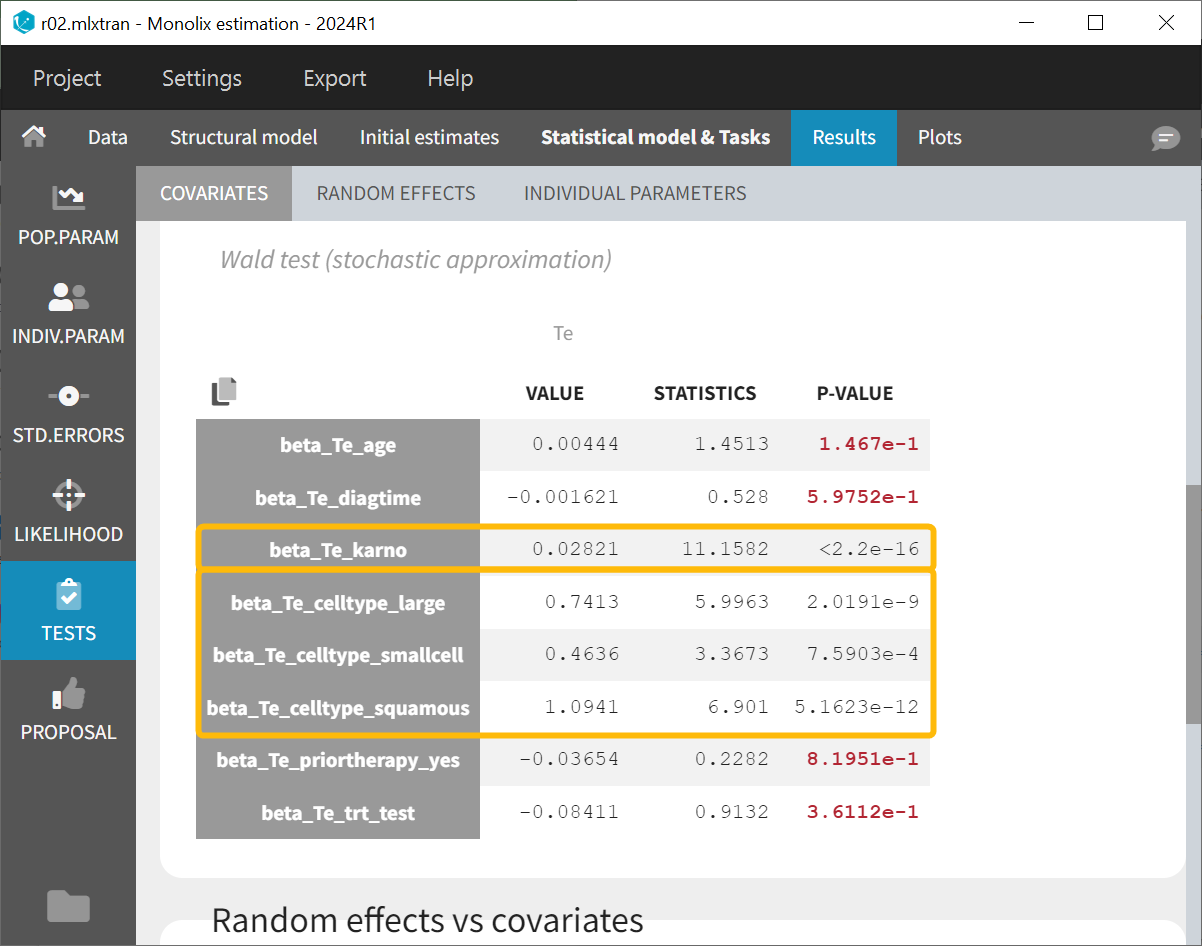Switch to Statistical model & Tasks tab

point(655,137)
